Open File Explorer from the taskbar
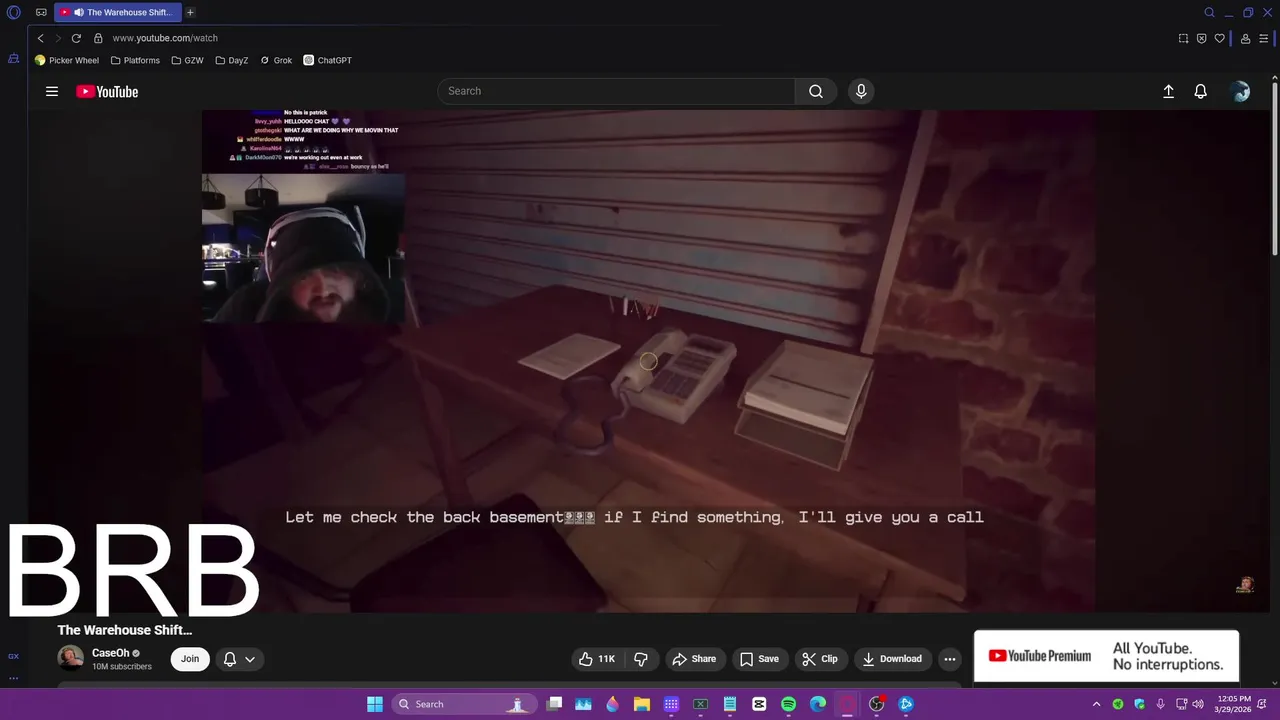Image resolution: width=1280 pixels, height=720 pixels. [x=642, y=704]
